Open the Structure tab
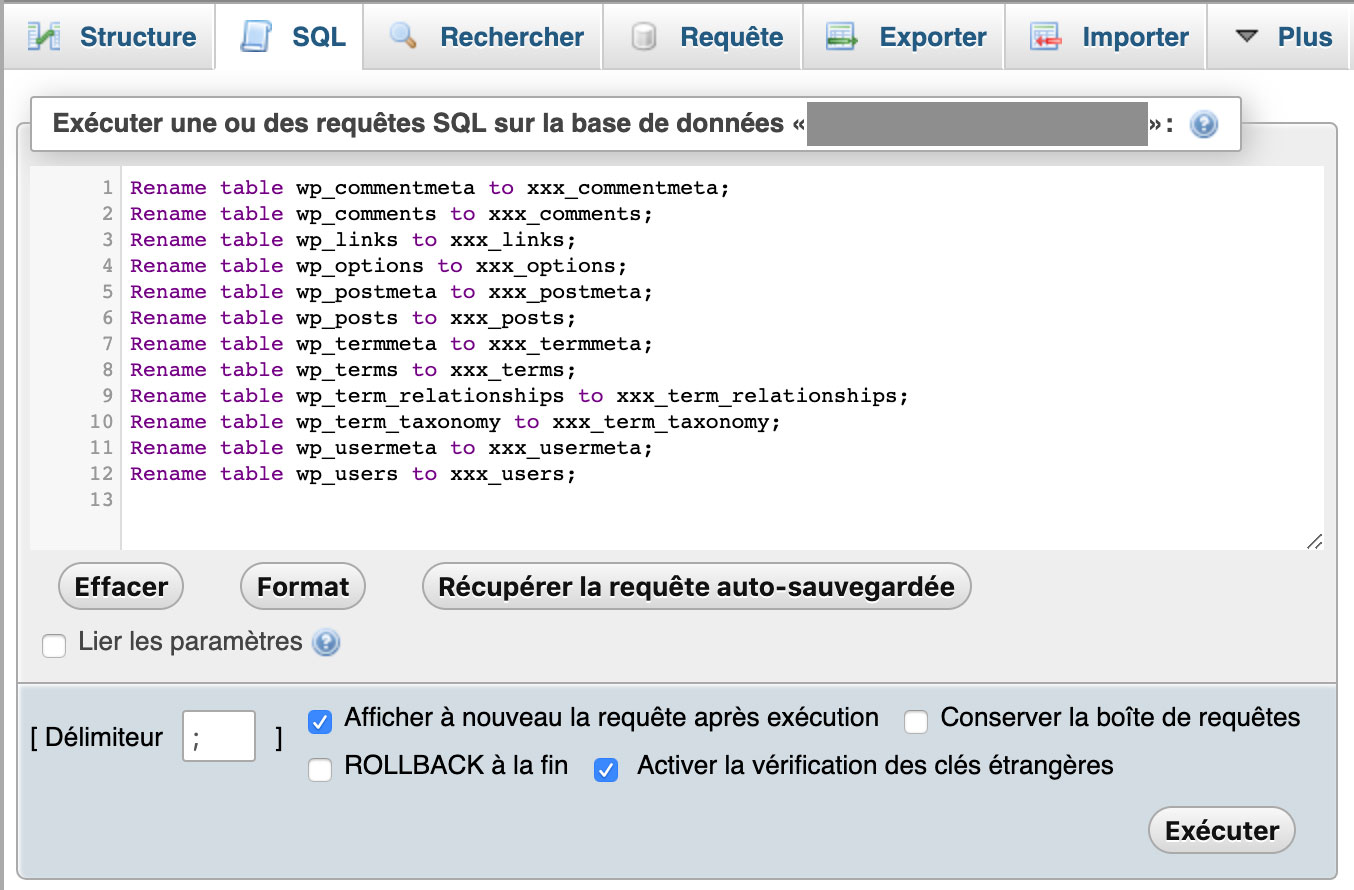This screenshot has height=890, width=1354. pos(110,37)
